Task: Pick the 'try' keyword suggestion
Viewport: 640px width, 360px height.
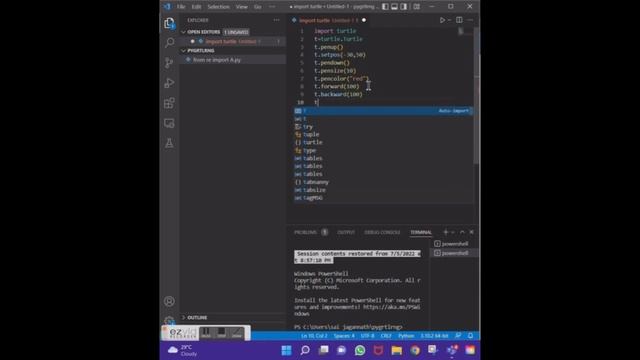Action: pyautogui.click(x=383, y=127)
